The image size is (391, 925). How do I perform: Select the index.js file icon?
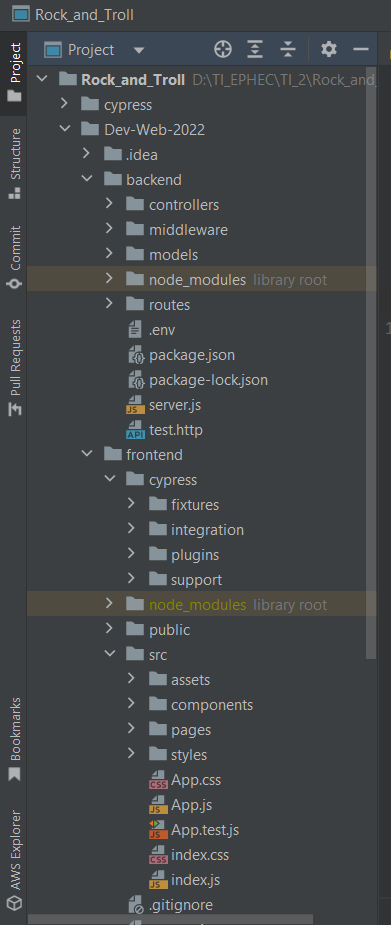(158, 880)
